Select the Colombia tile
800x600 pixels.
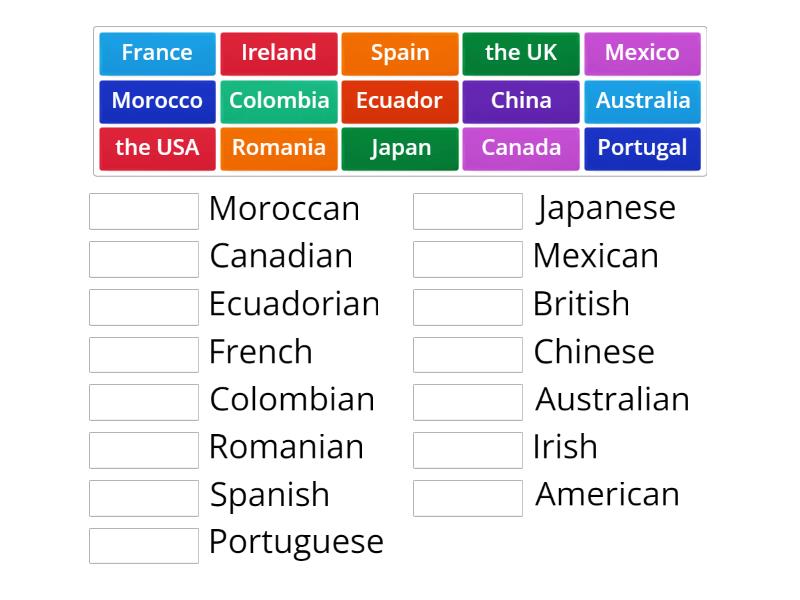(x=278, y=100)
